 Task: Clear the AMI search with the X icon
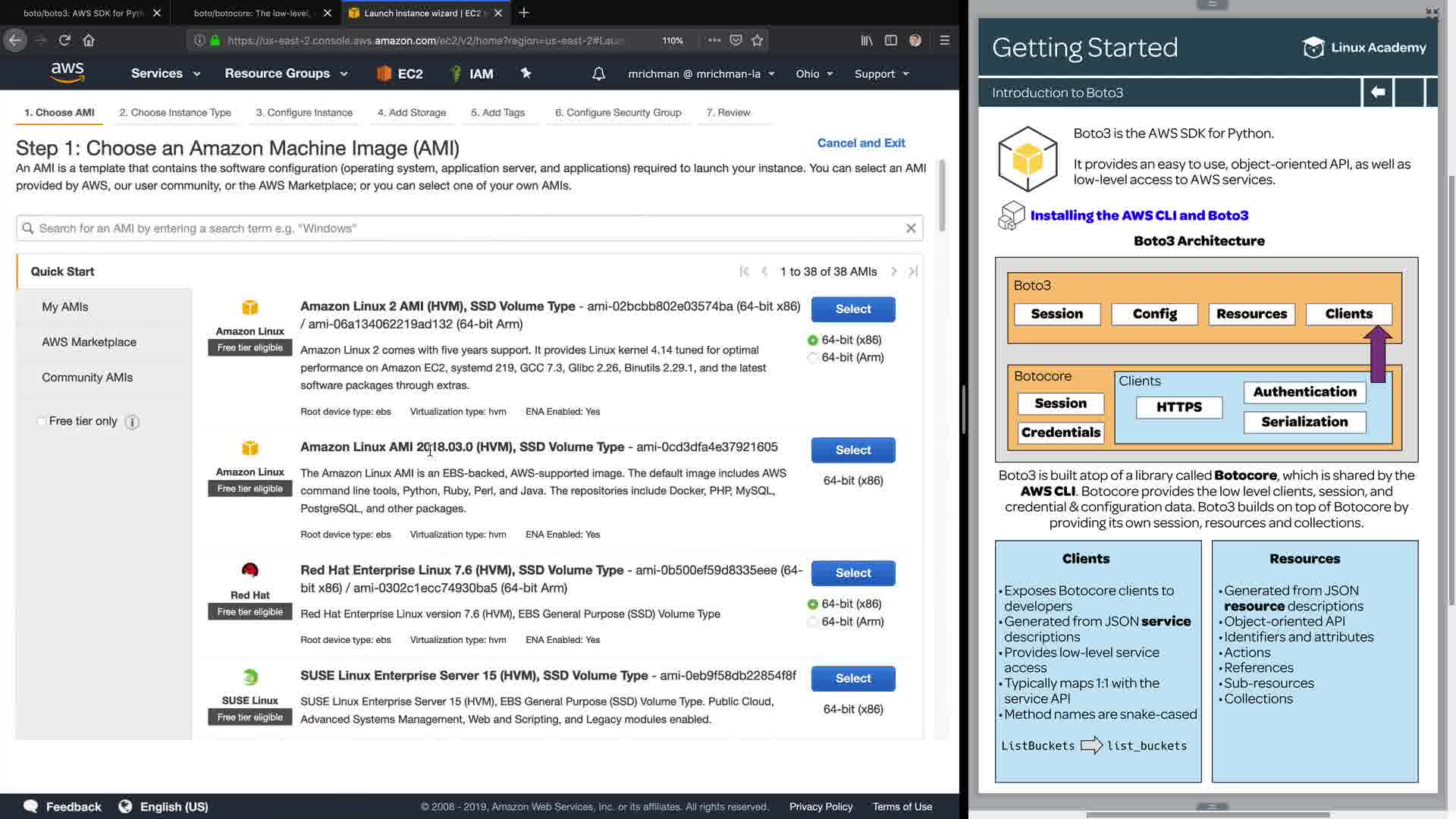click(x=911, y=228)
